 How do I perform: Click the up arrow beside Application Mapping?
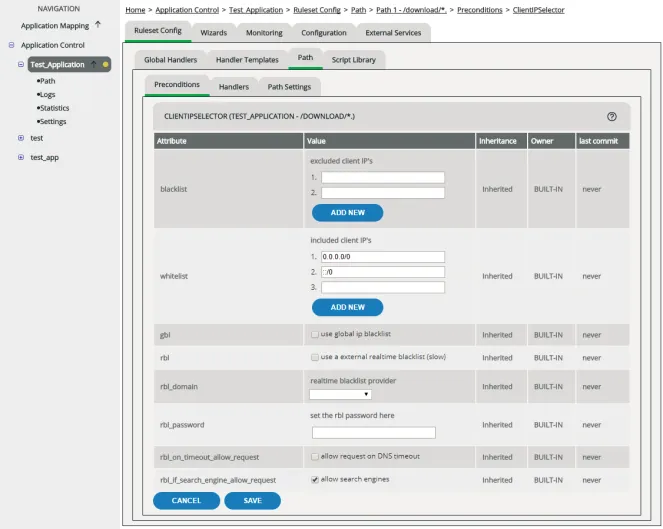98,25
